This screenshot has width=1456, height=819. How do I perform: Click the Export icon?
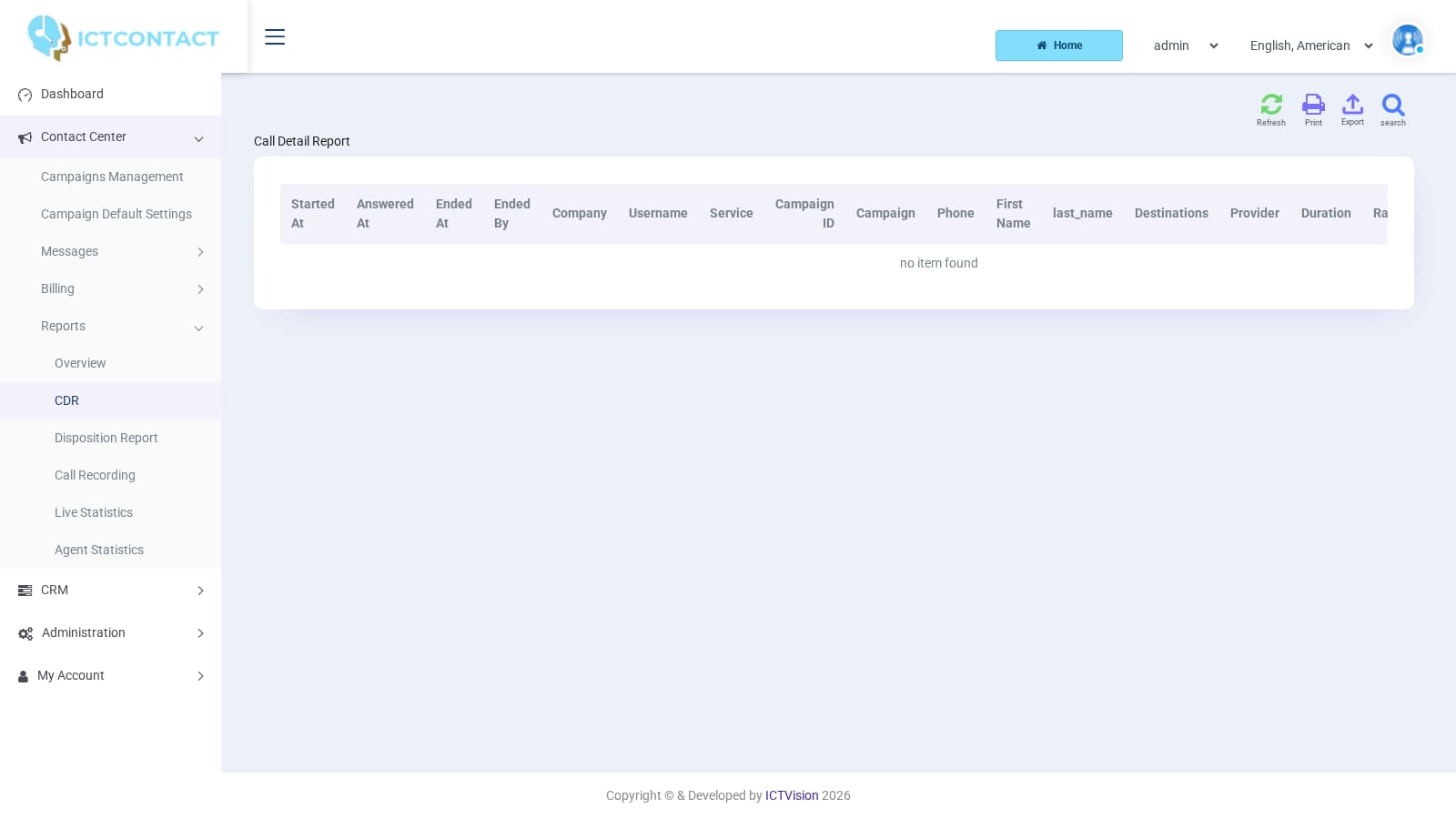click(1352, 104)
